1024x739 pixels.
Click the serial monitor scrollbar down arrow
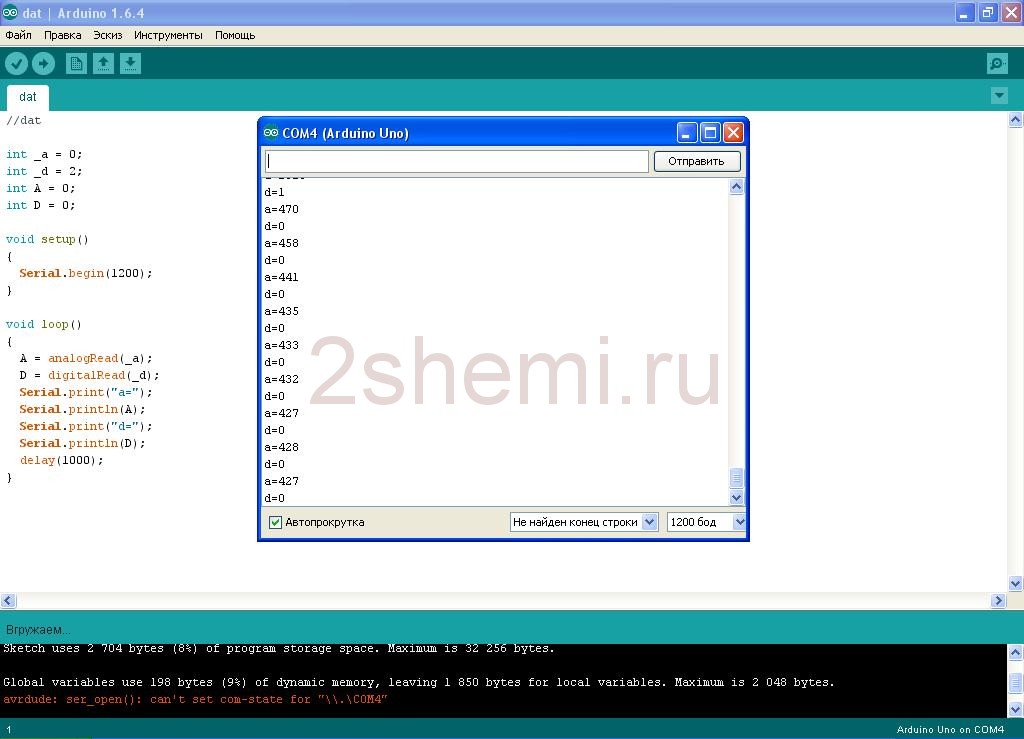(736, 497)
